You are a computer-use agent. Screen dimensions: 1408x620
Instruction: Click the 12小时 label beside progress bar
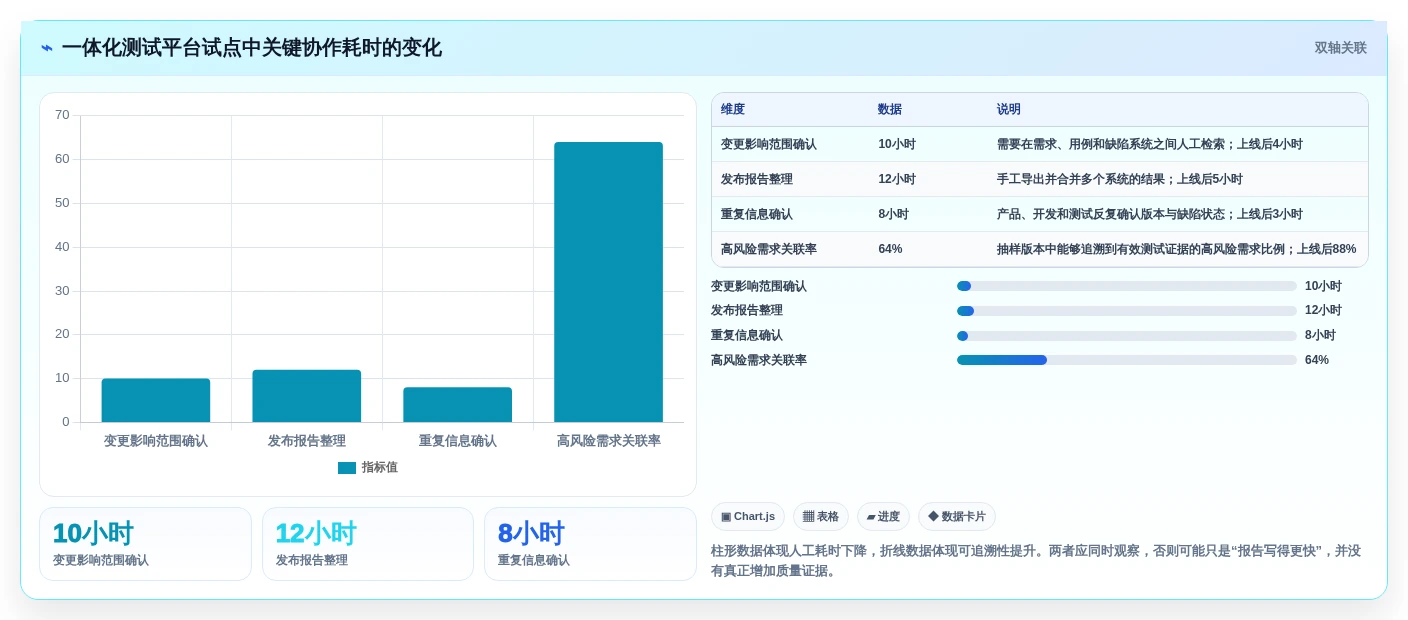tap(1323, 311)
